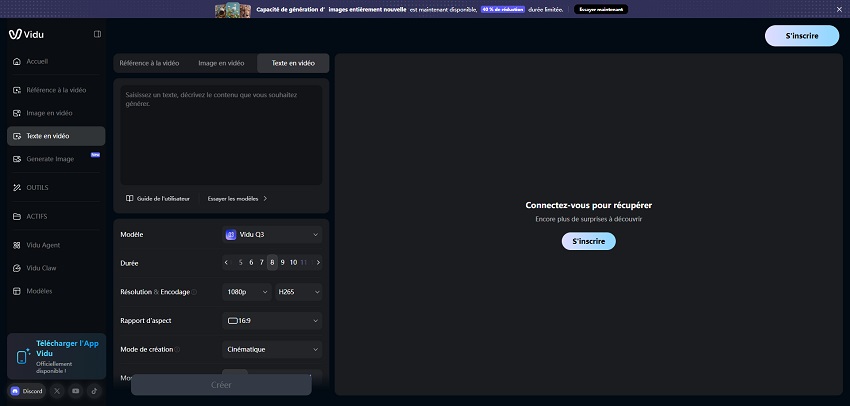This screenshot has height=406, width=850.
Task: Open the YouTube social icon
Action: click(75, 391)
